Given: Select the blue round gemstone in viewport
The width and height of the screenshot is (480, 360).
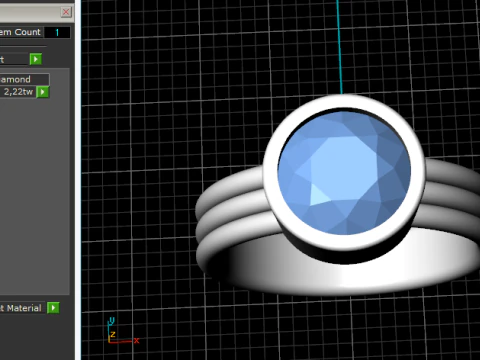Looking at the screenshot, I should point(344,173).
